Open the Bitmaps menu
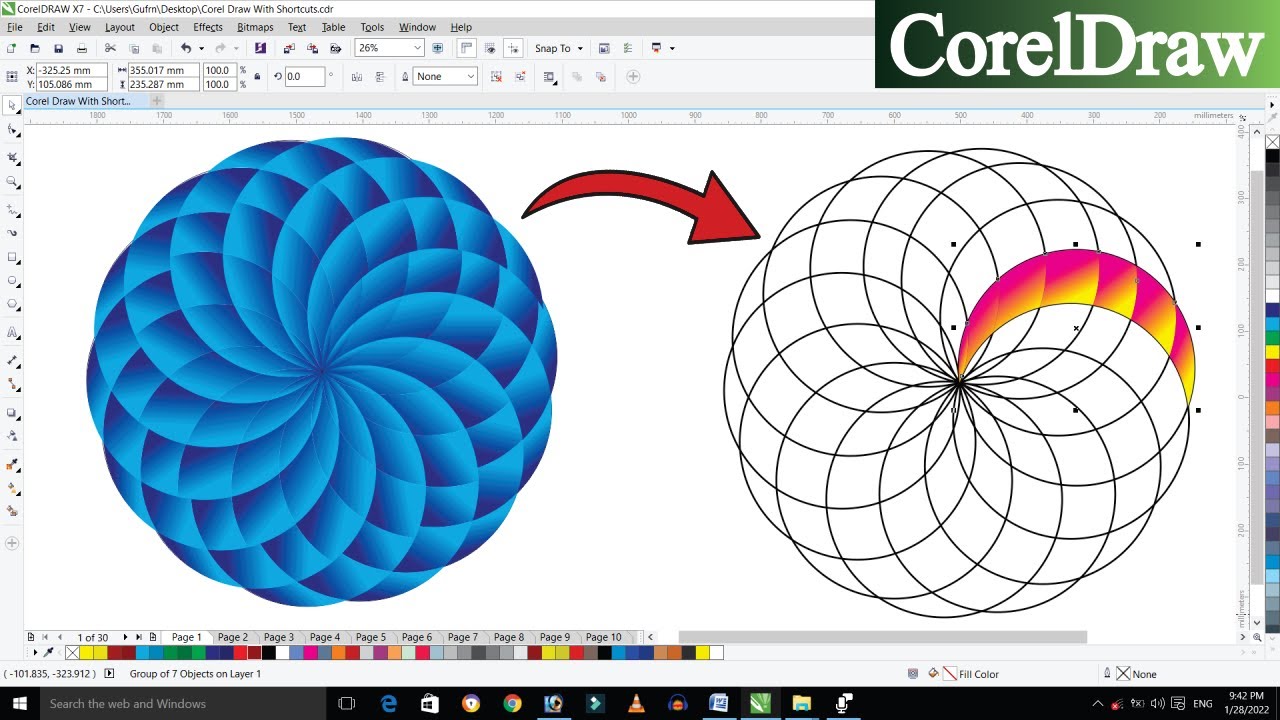The image size is (1280, 720). pos(255,27)
